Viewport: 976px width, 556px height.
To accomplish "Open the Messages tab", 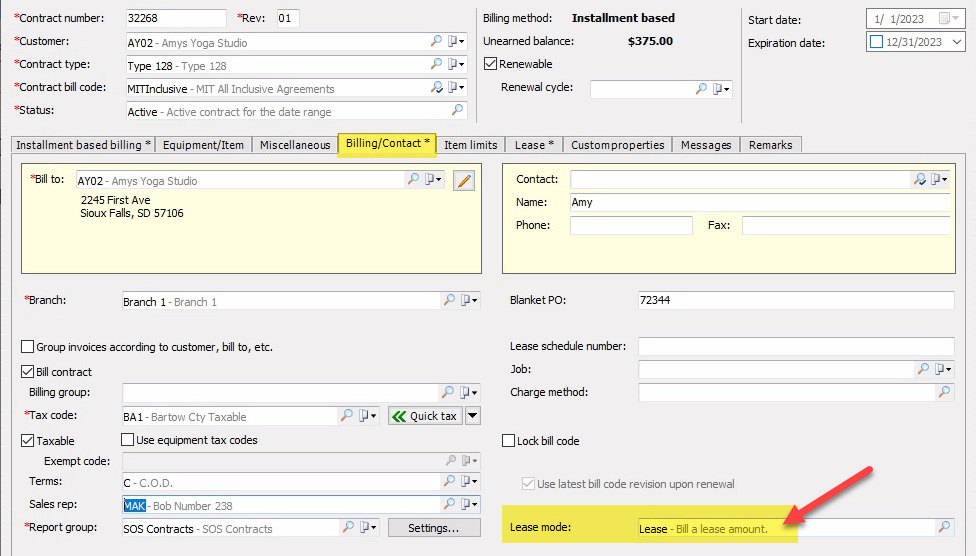I will (x=706, y=145).
